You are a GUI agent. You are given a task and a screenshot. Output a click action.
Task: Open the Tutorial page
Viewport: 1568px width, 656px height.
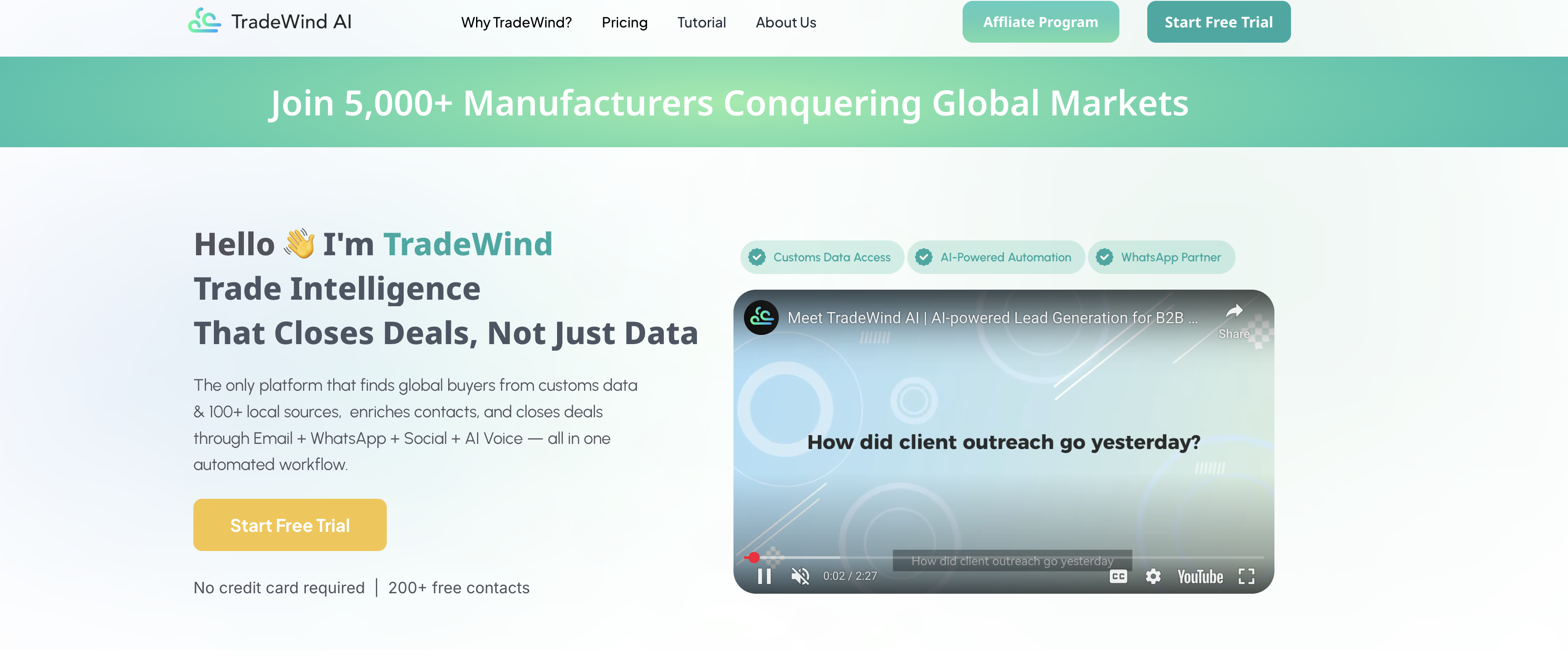coord(701,23)
